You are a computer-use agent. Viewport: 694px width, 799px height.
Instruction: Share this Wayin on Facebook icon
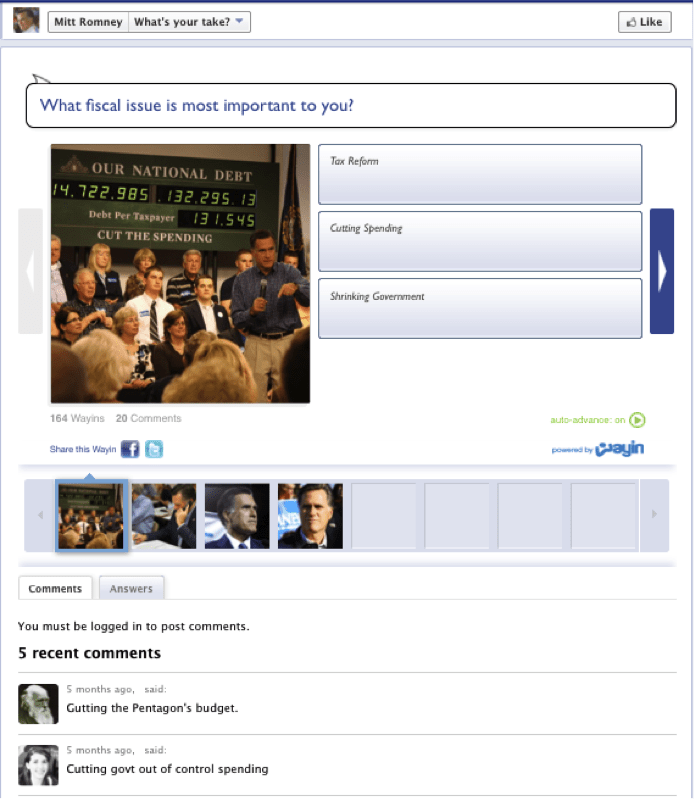pyautogui.click(x=130, y=449)
